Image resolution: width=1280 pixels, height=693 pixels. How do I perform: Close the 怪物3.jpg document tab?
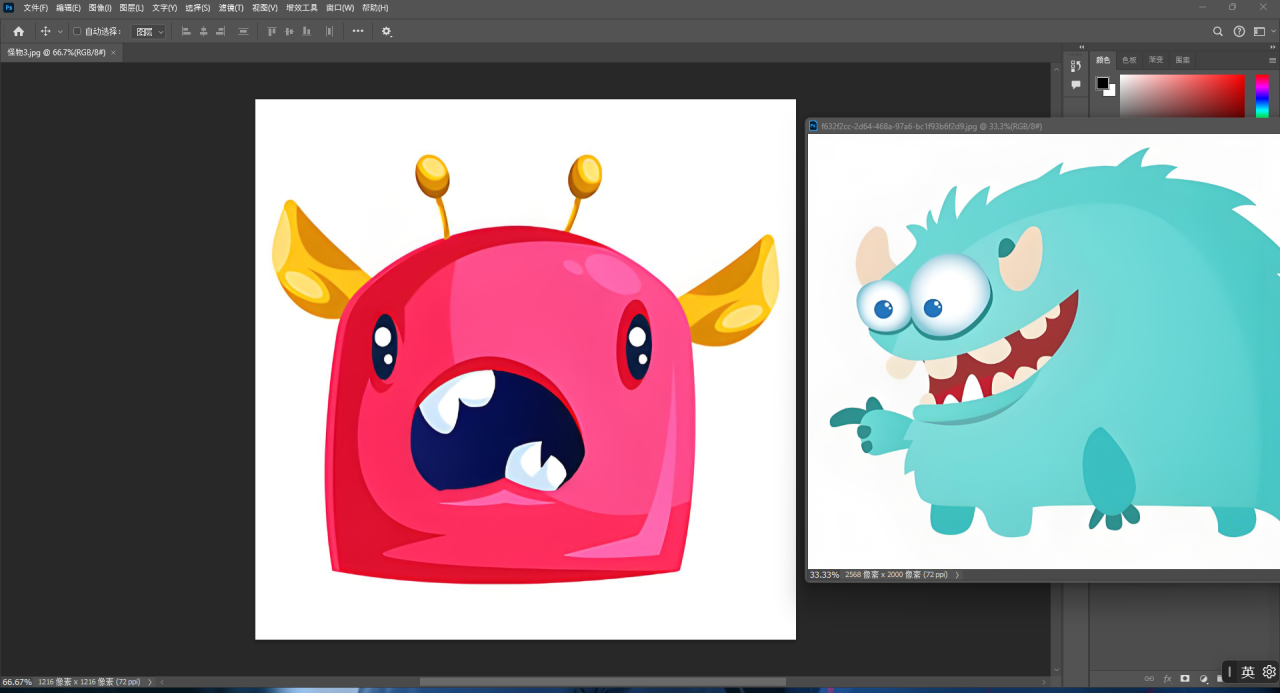click(113, 52)
